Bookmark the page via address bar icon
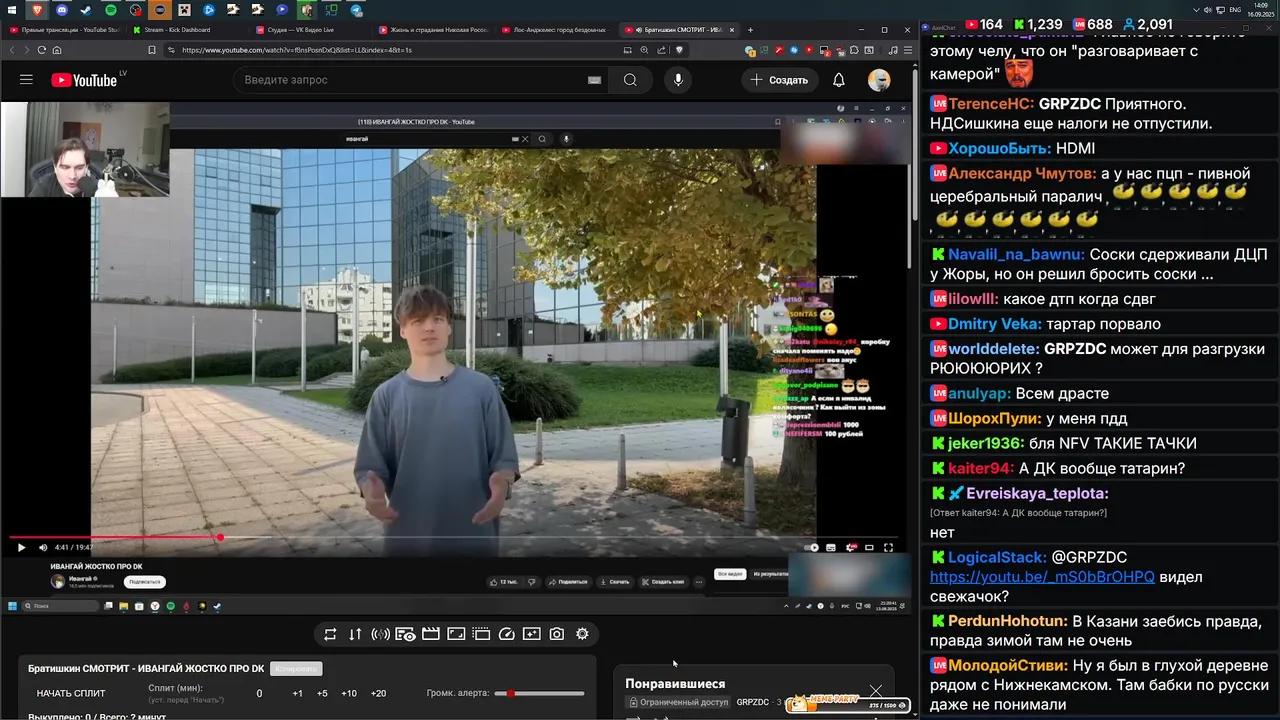 click(x=152, y=50)
